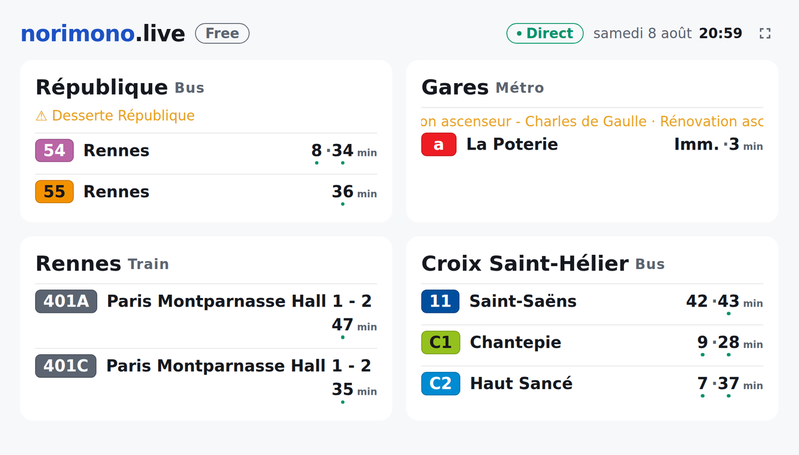799x455 pixels.
Task: Select the République Bus stop heading
Action: click(120, 87)
